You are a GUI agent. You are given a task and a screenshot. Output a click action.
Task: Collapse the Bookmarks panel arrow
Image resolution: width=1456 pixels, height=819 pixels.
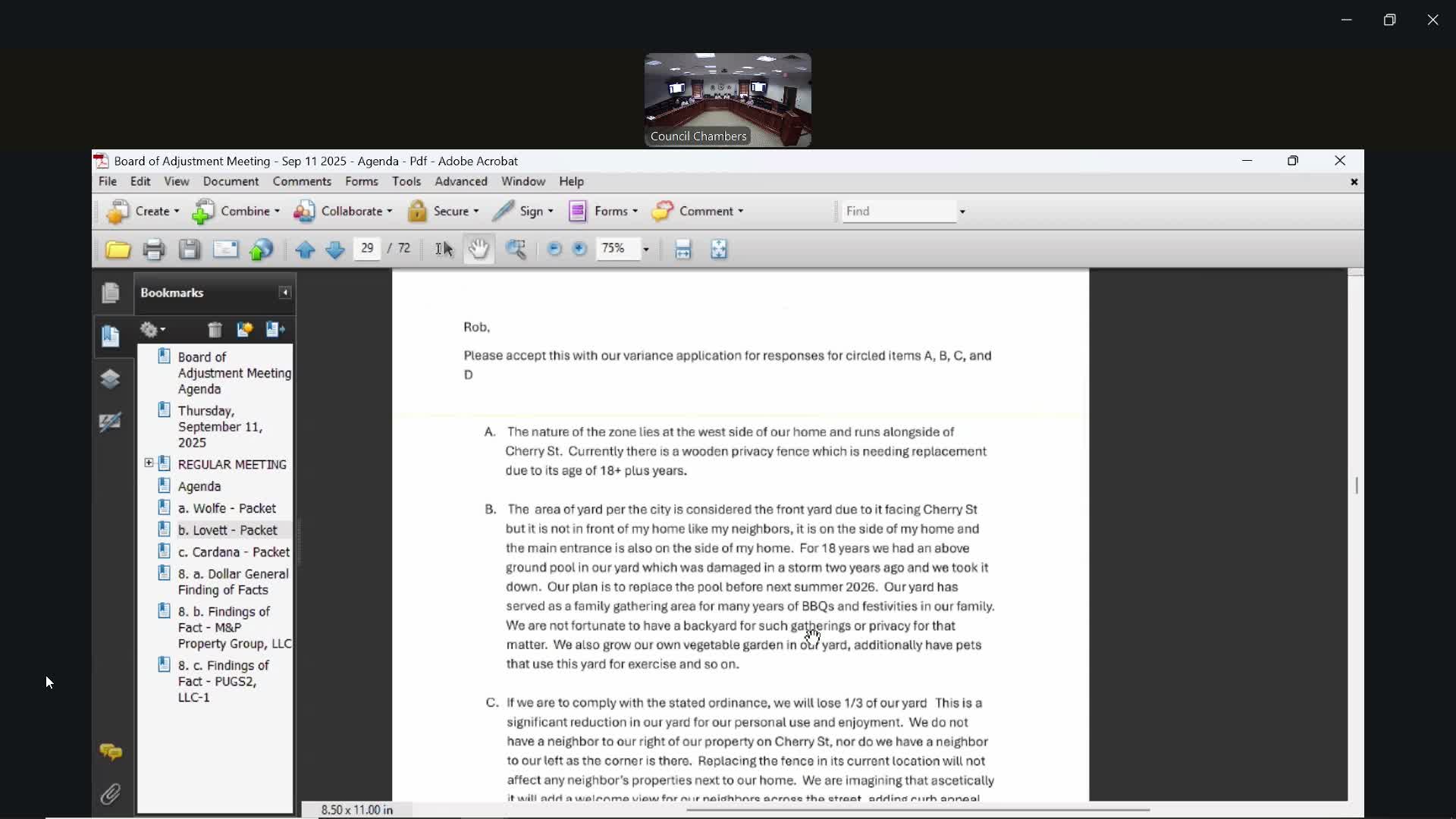[285, 293]
